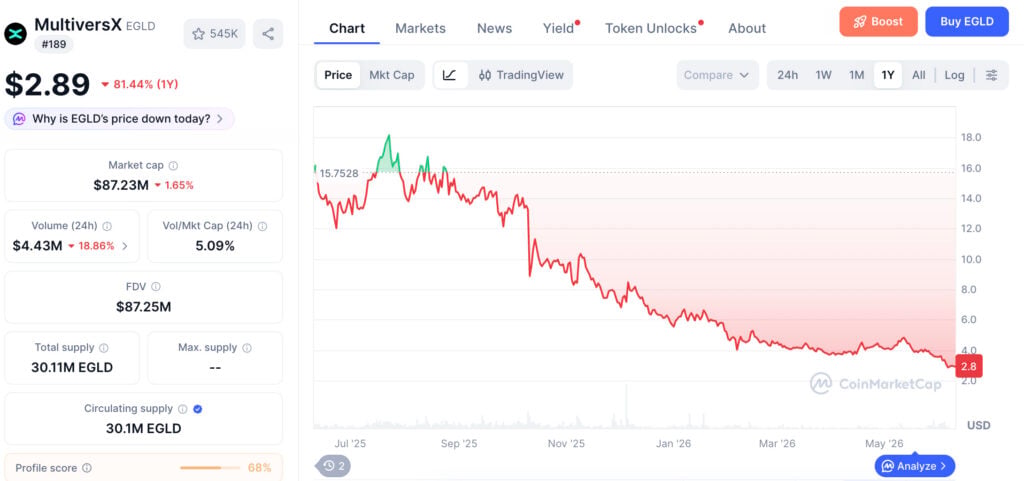Image resolution: width=1024 pixels, height=481 pixels.
Task: Open the Compare dropdown
Action: point(717,75)
